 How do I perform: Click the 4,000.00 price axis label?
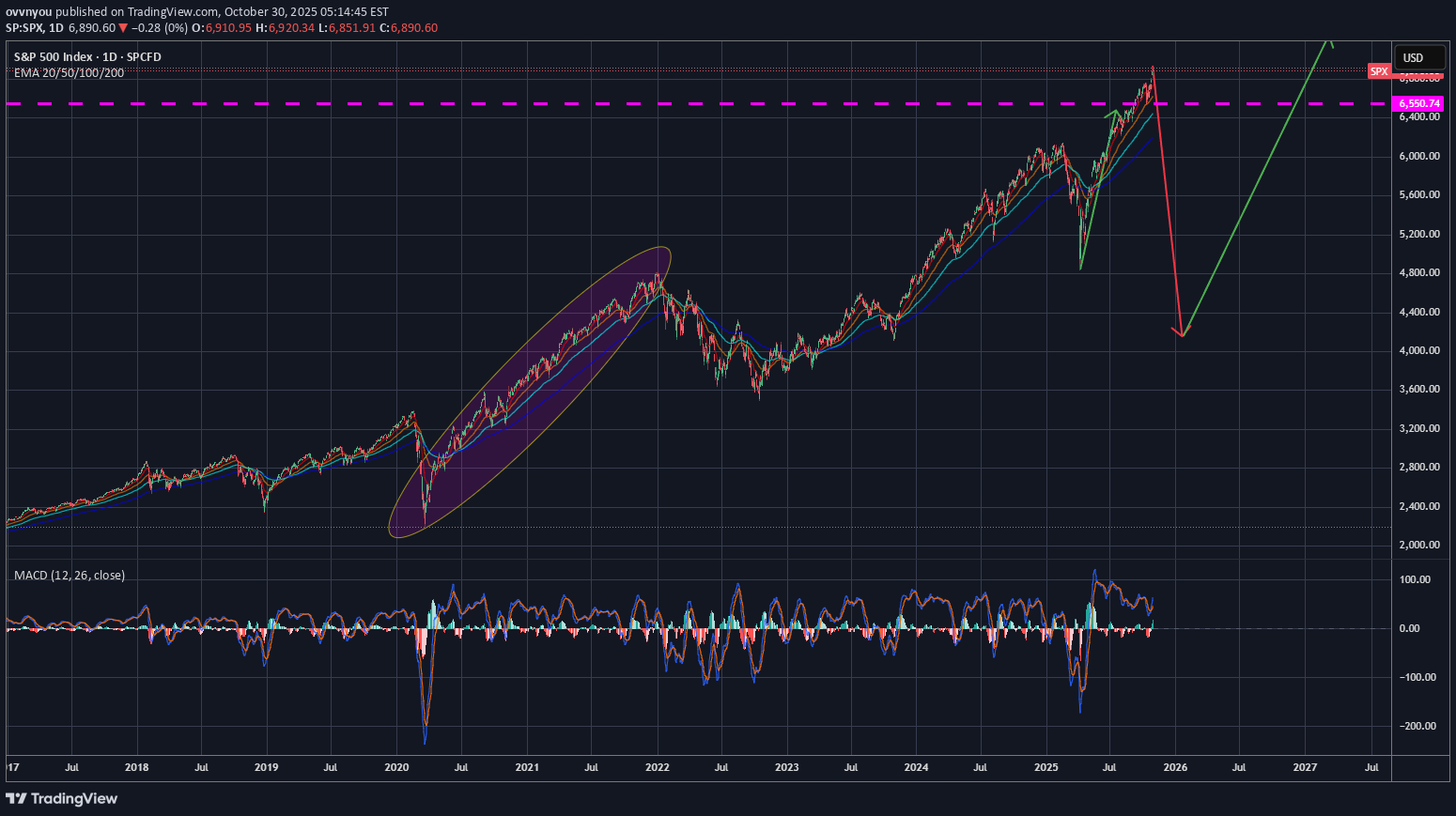click(x=1418, y=350)
